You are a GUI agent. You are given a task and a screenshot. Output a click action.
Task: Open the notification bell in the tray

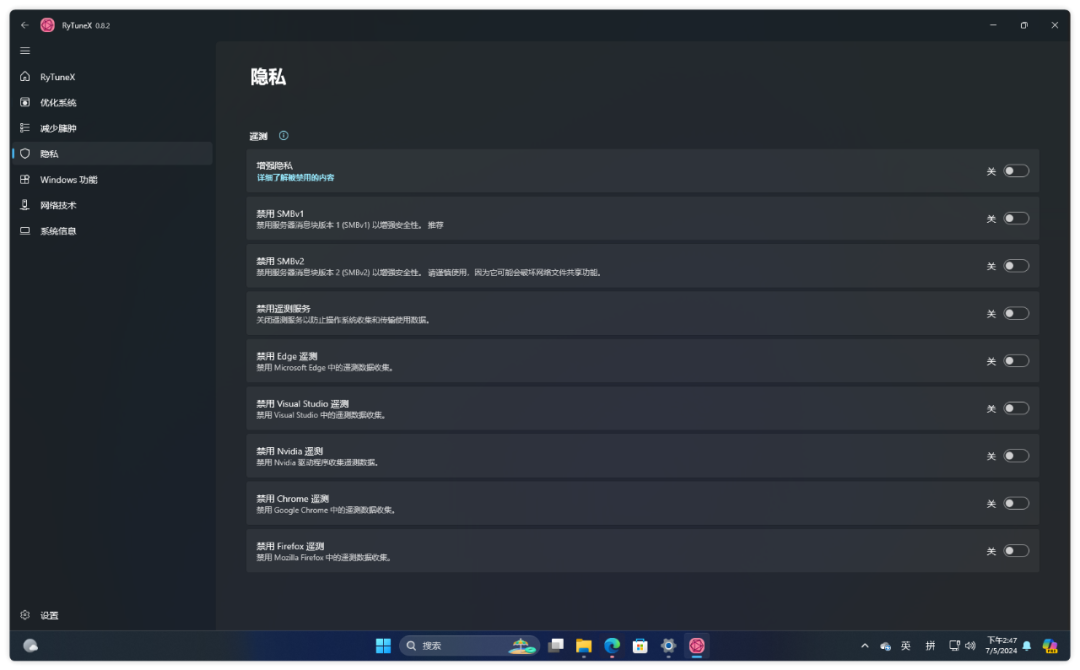tap(1027, 646)
